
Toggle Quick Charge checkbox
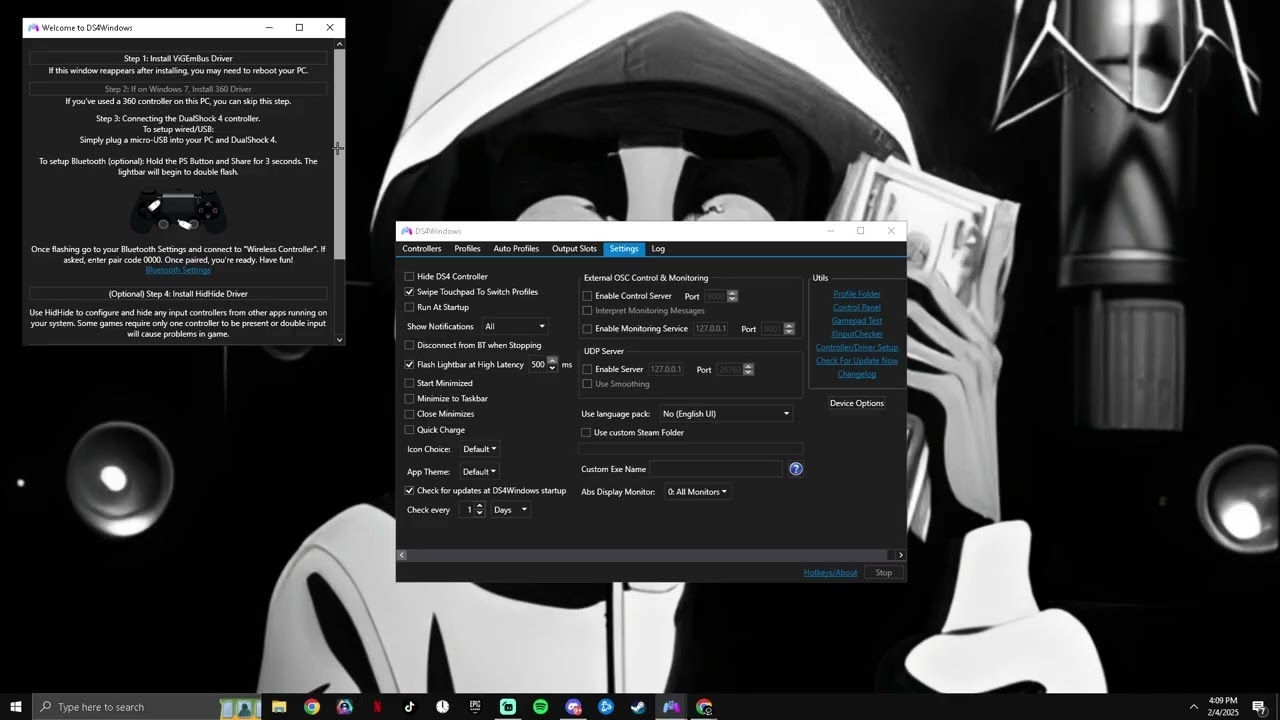[x=409, y=430]
